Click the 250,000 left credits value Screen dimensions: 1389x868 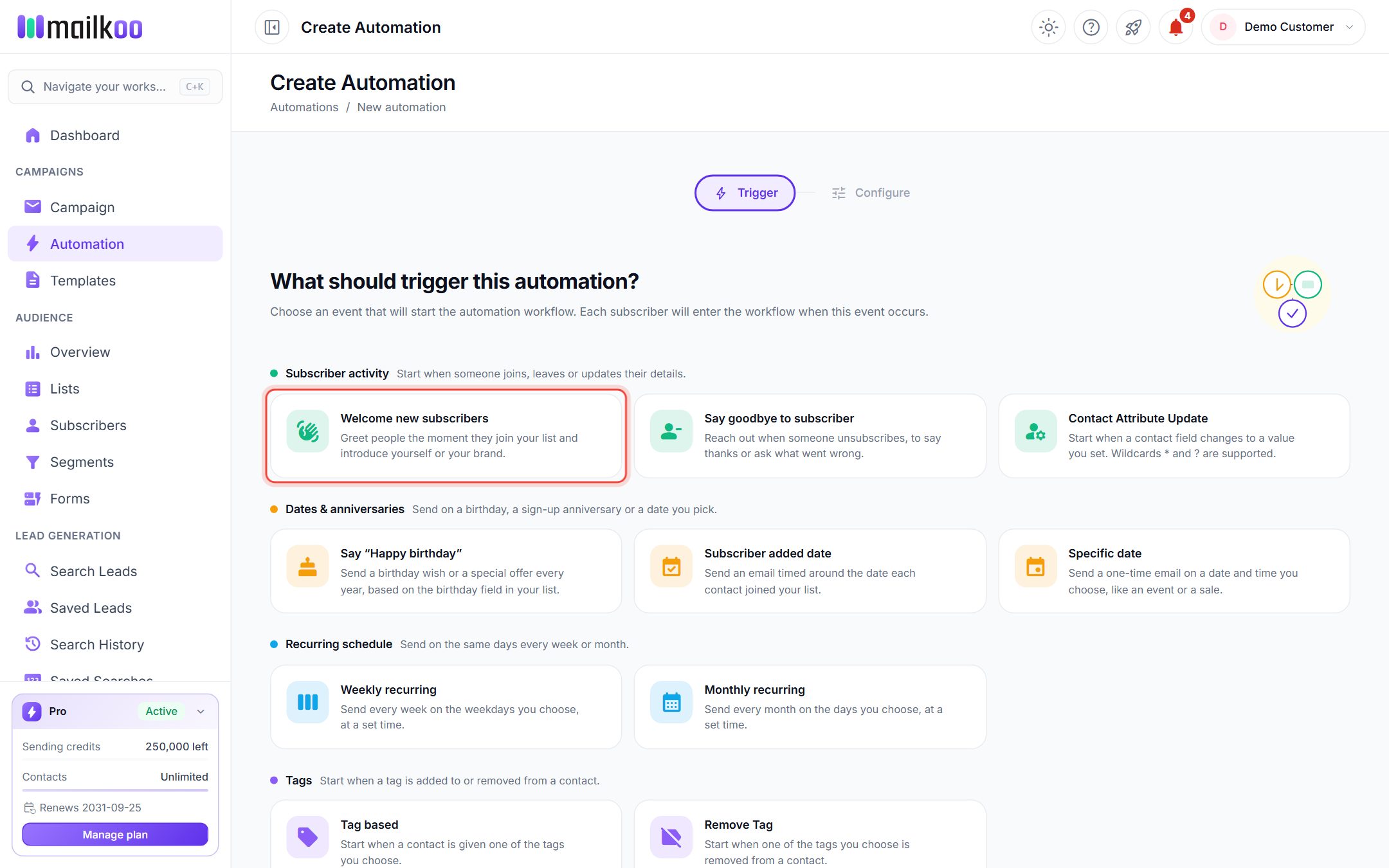(177, 746)
